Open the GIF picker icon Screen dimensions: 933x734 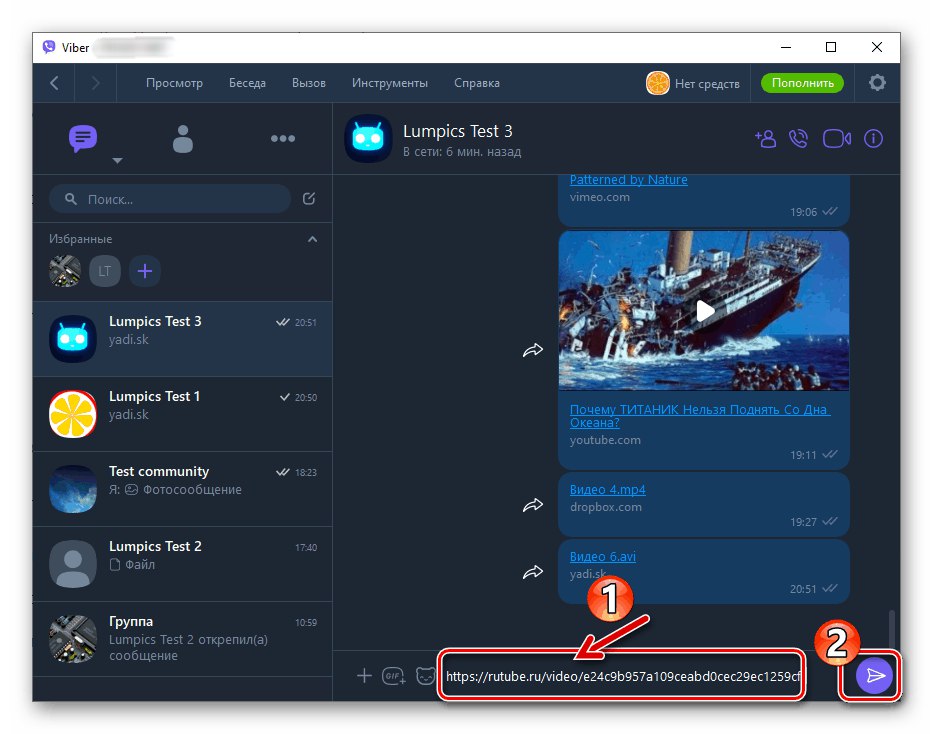(393, 676)
